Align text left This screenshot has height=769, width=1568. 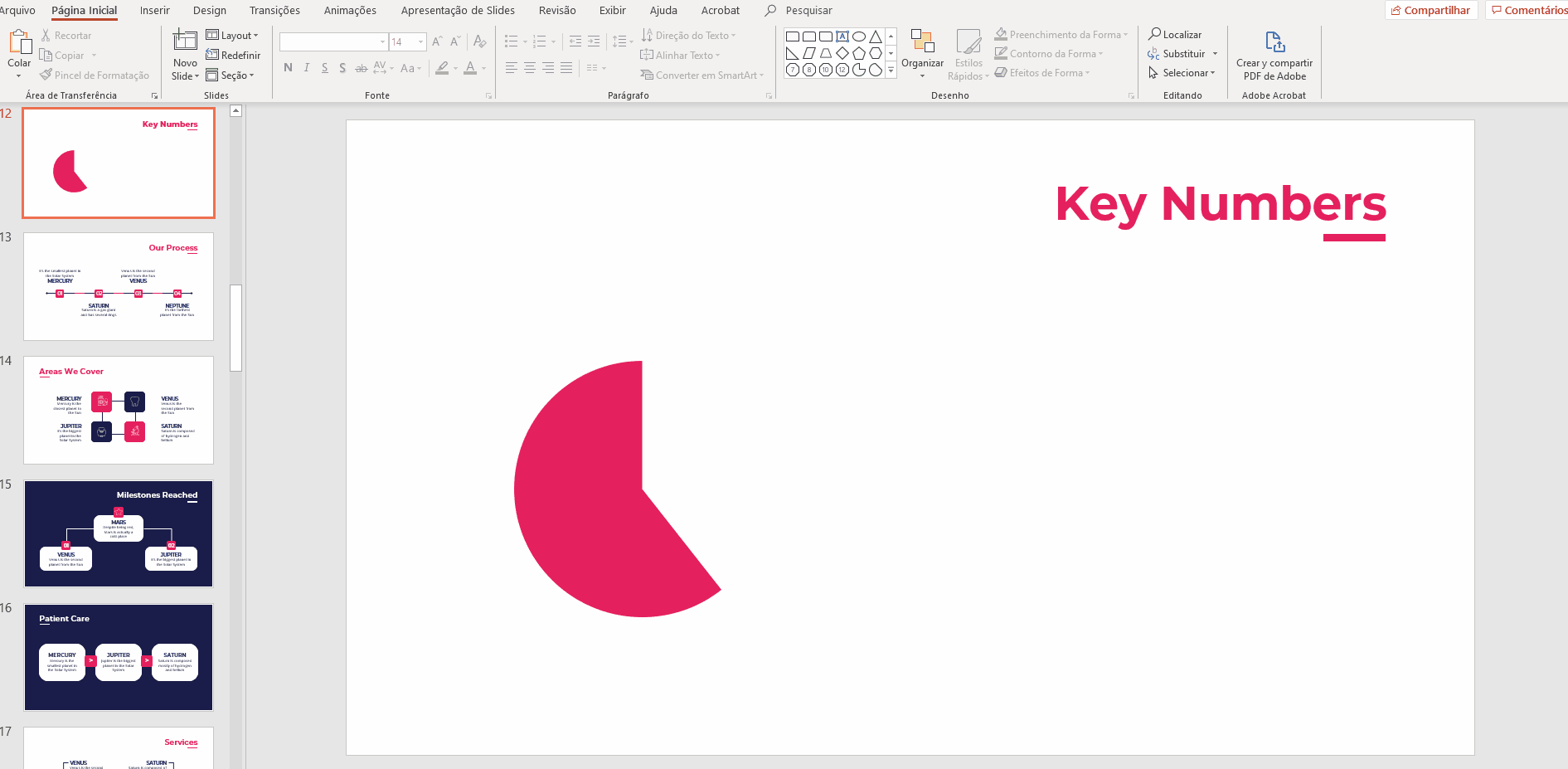point(512,68)
